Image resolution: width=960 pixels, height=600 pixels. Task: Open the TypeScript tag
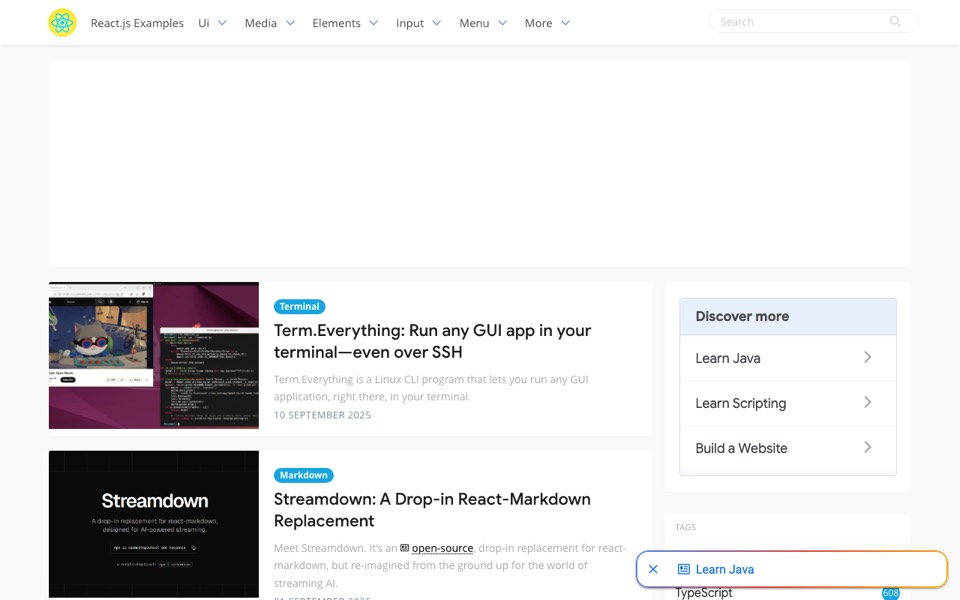click(x=704, y=593)
